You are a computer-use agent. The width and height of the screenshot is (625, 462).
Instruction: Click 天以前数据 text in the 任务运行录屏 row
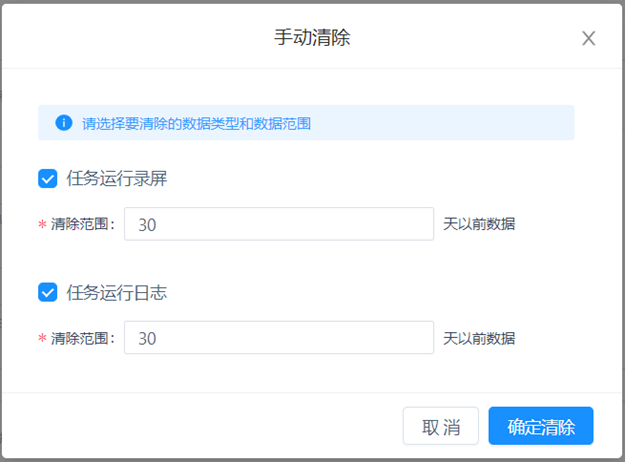[479, 225]
